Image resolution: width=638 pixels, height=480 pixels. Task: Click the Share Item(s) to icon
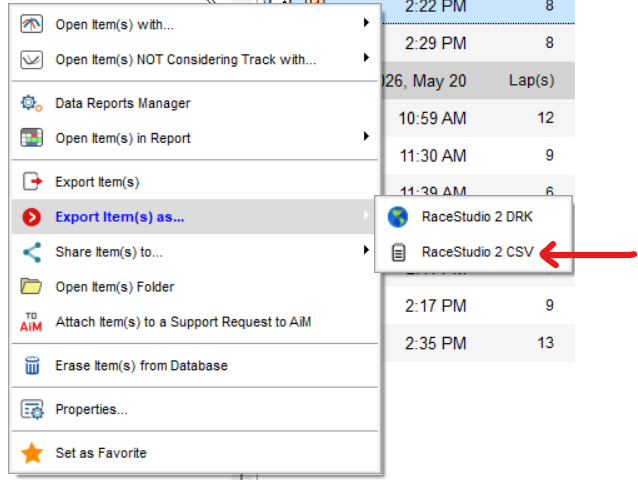(32, 252)
